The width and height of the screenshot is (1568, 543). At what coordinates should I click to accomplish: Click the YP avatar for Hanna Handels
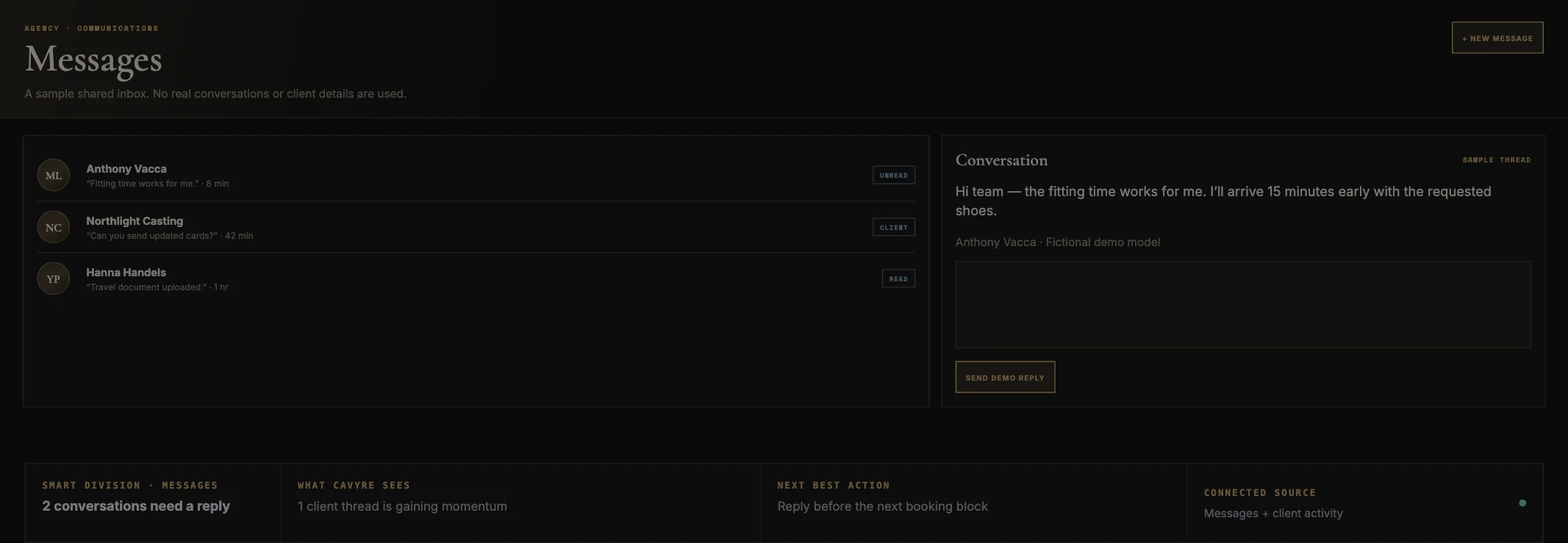click(54, 278)
